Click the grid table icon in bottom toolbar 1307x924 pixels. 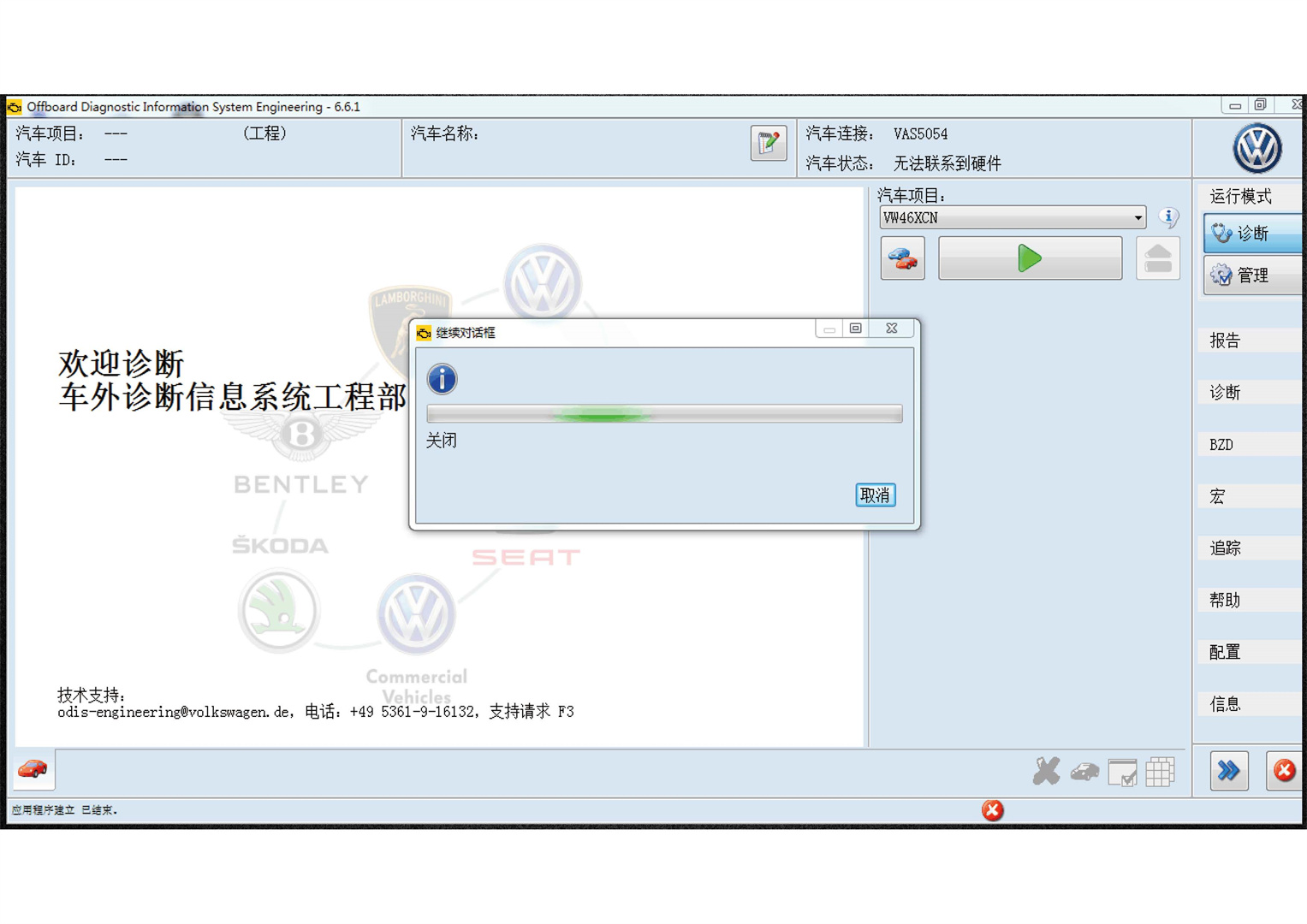pyautogui.click(x=1160, y=772)
